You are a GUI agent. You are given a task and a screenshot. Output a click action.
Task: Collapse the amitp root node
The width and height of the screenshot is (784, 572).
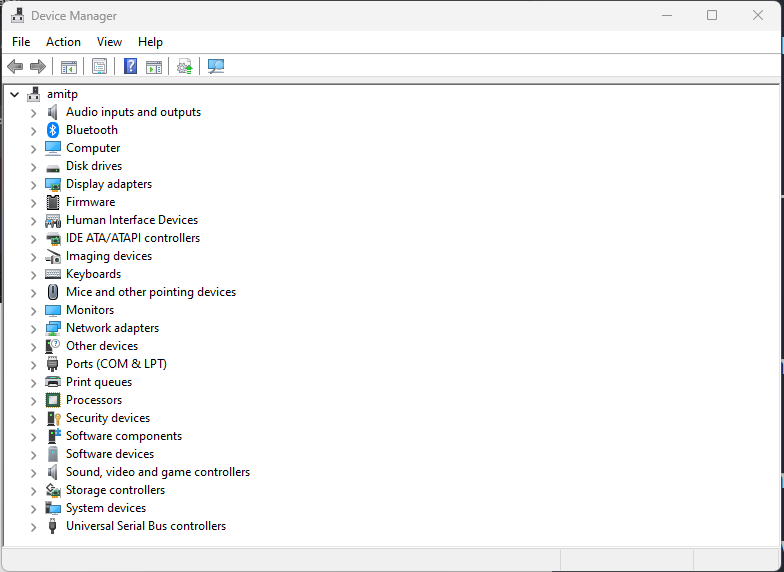14,94
